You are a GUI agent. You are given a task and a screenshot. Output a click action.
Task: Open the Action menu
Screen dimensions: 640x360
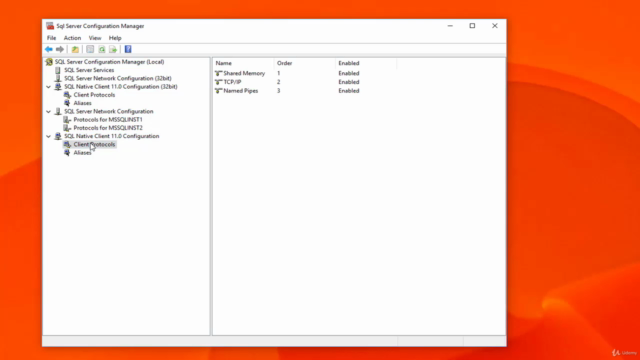(x=72, y=38)
